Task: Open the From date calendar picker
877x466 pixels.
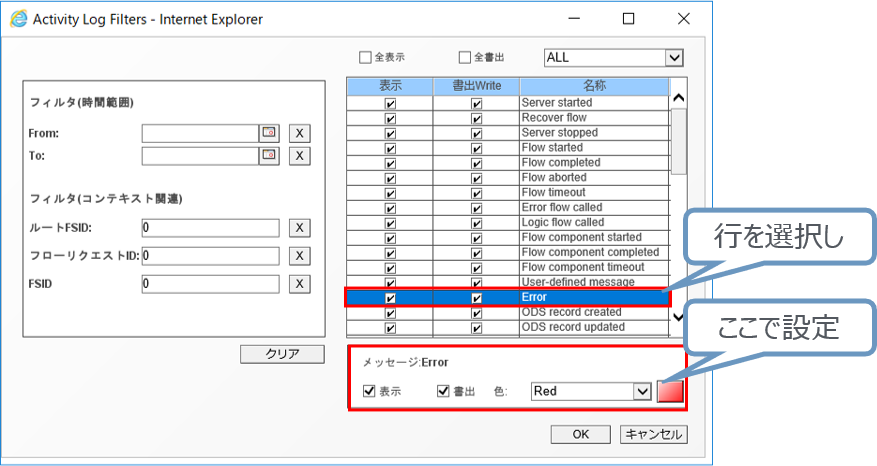Action: pyautogui.click(x=269, y=133)
